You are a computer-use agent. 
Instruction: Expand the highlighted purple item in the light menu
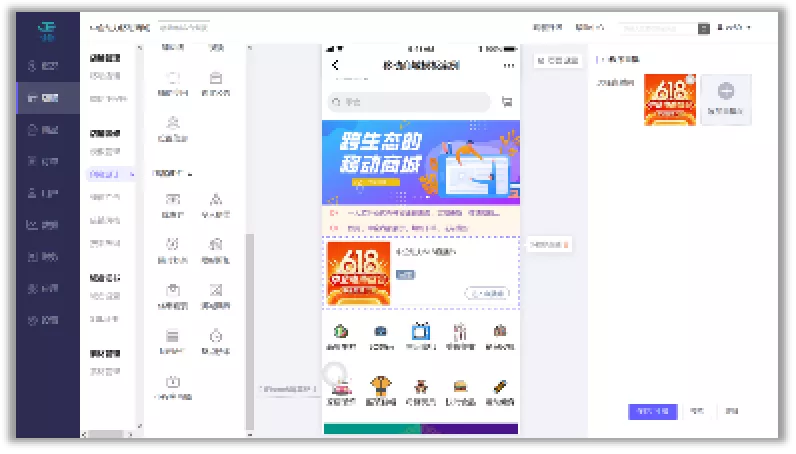111,174
